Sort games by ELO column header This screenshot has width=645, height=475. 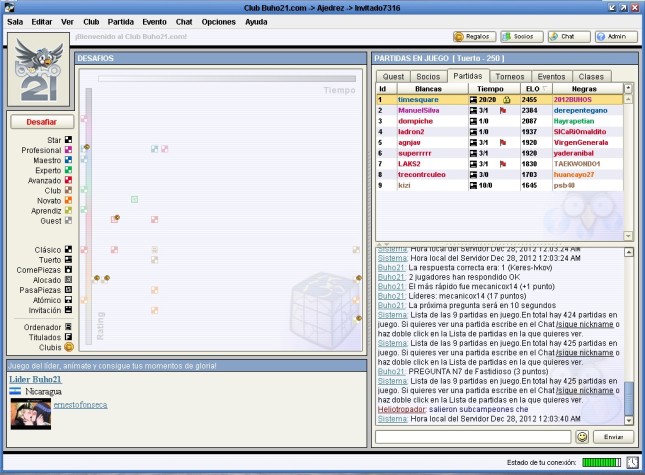[x=529, y=89]
